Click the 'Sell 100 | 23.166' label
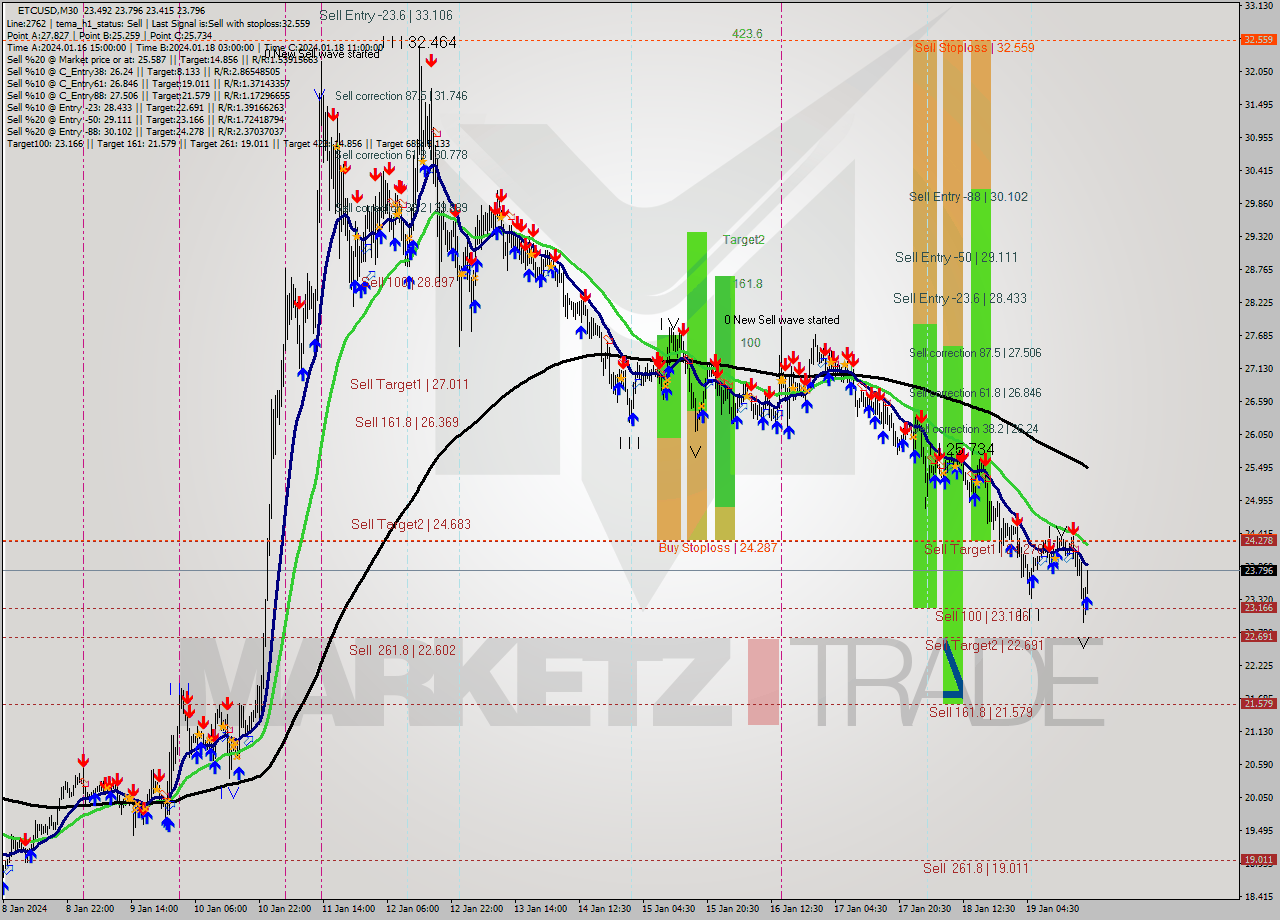Screen dimensions: 1280x920 pos(981,616)
